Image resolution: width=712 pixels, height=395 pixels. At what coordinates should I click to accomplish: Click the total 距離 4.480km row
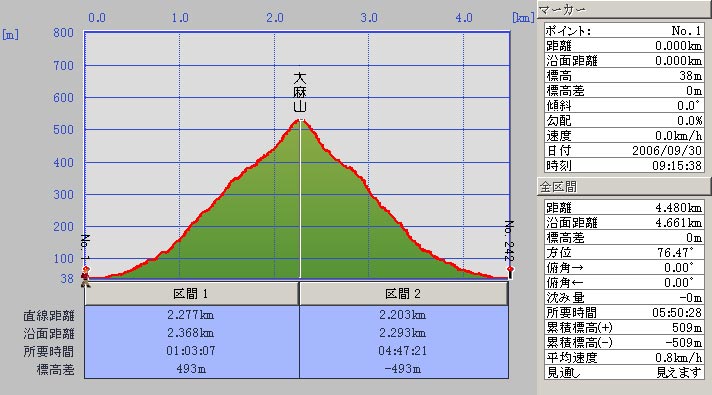tap(624, 207)
